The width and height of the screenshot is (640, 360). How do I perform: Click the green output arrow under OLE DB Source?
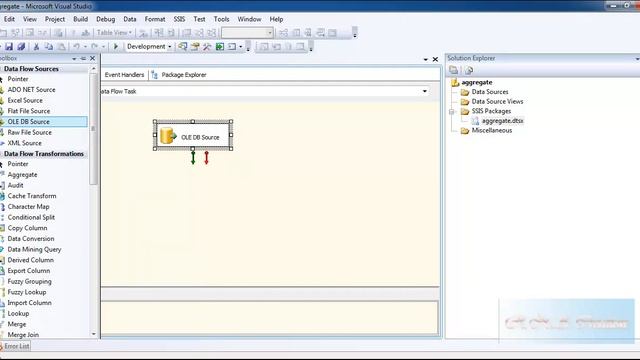193,157
